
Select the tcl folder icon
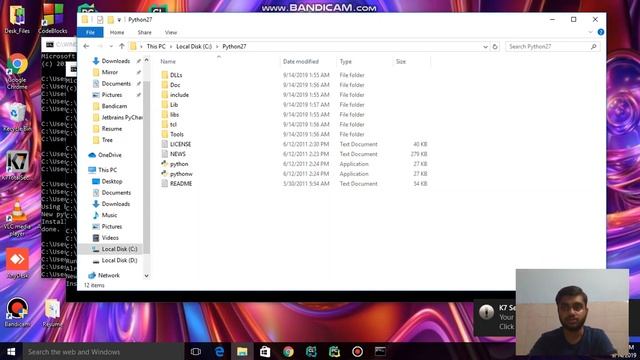point(164,124)
